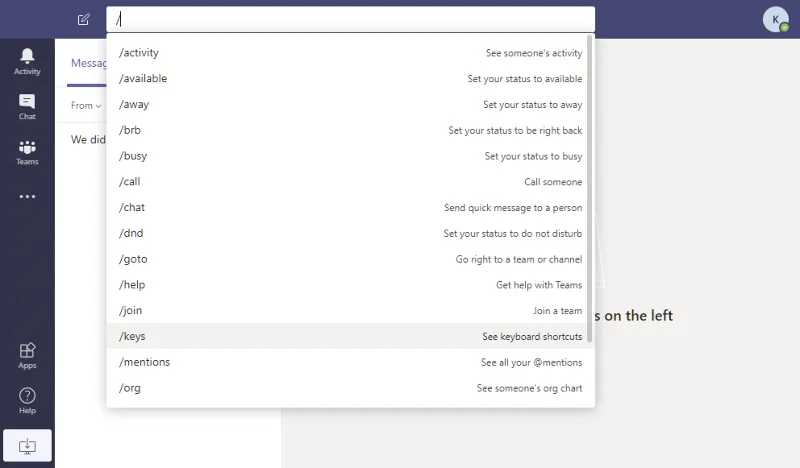
Task: Focus the command search box
Action: click(351, 19)
